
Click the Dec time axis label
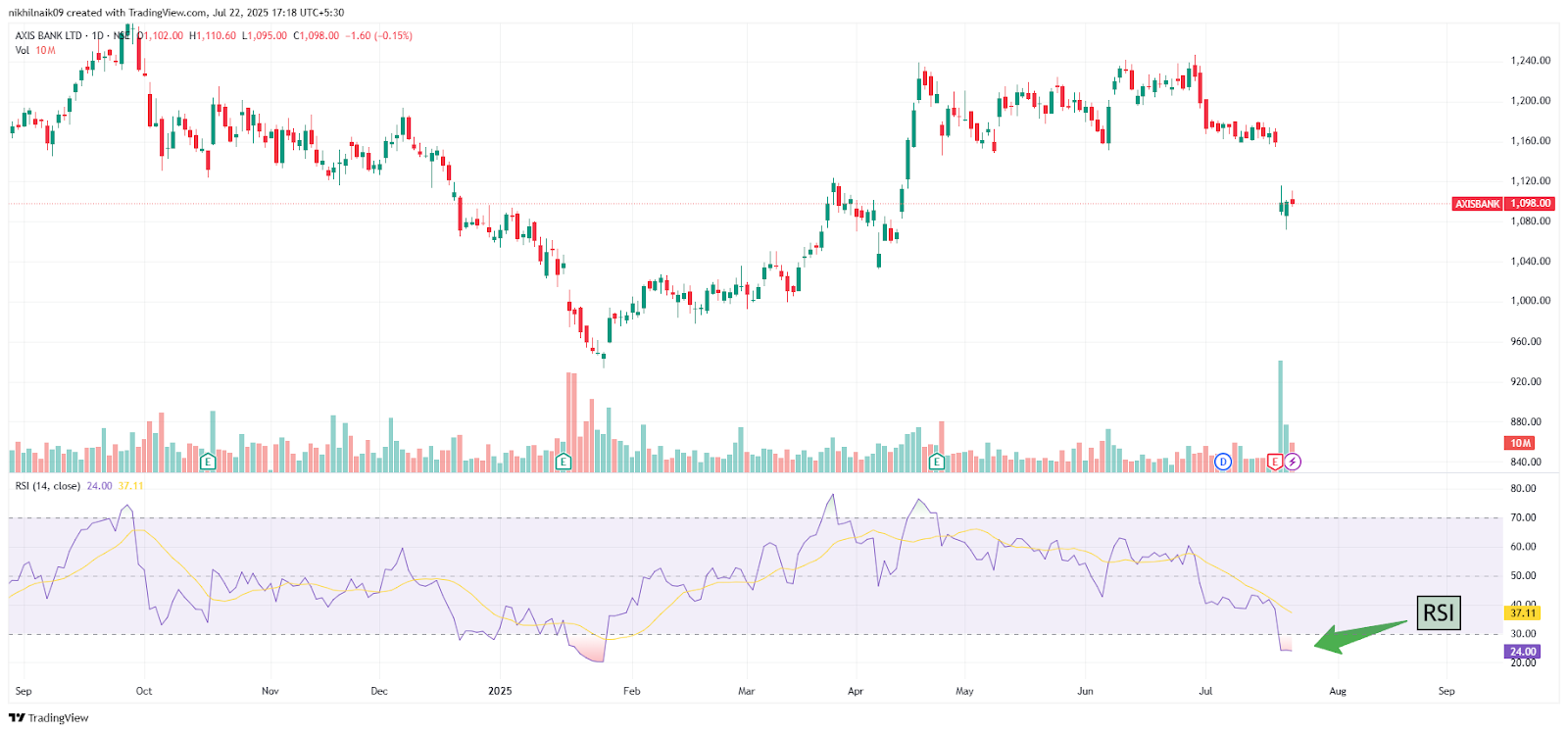tap(379, 691)
